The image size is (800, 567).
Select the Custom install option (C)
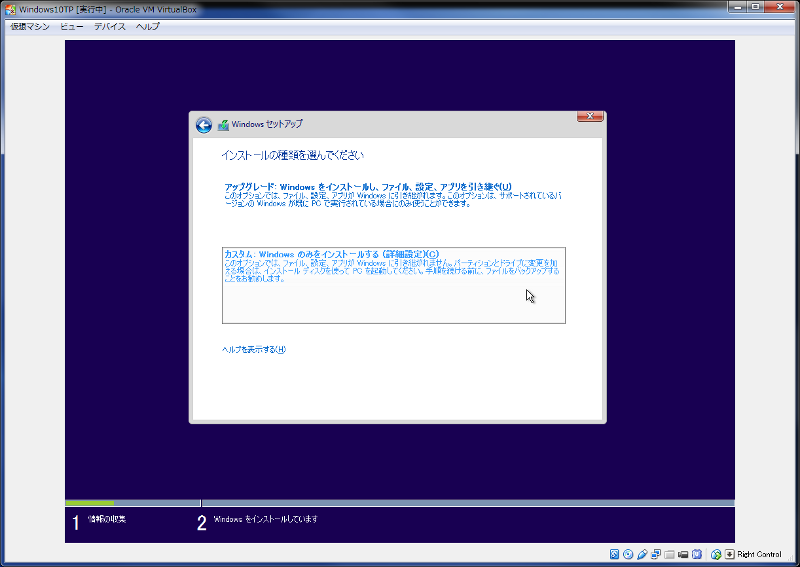coord(394,285)
